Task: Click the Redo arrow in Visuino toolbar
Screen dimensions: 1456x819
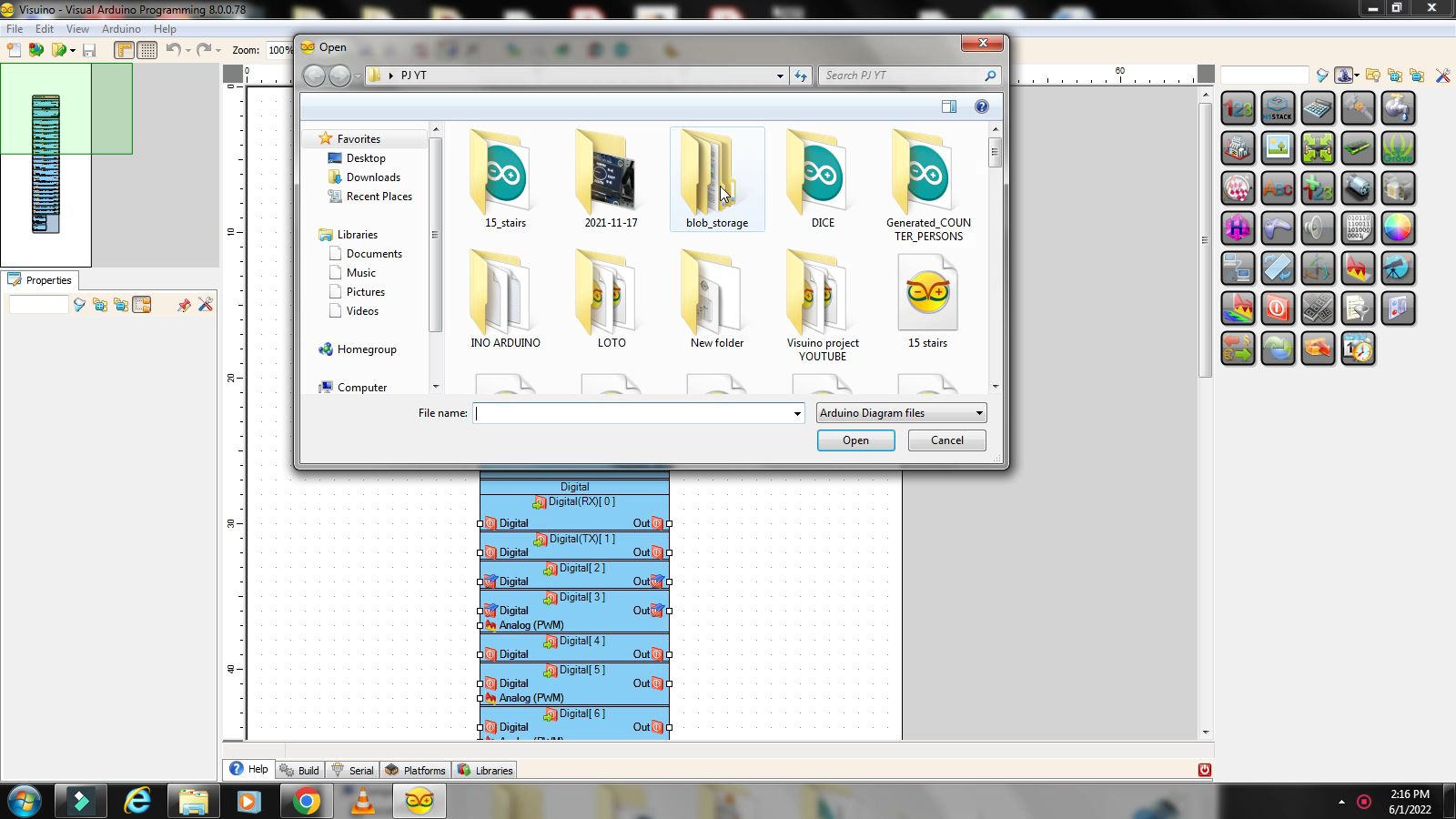Action: [x=204, y=50]
